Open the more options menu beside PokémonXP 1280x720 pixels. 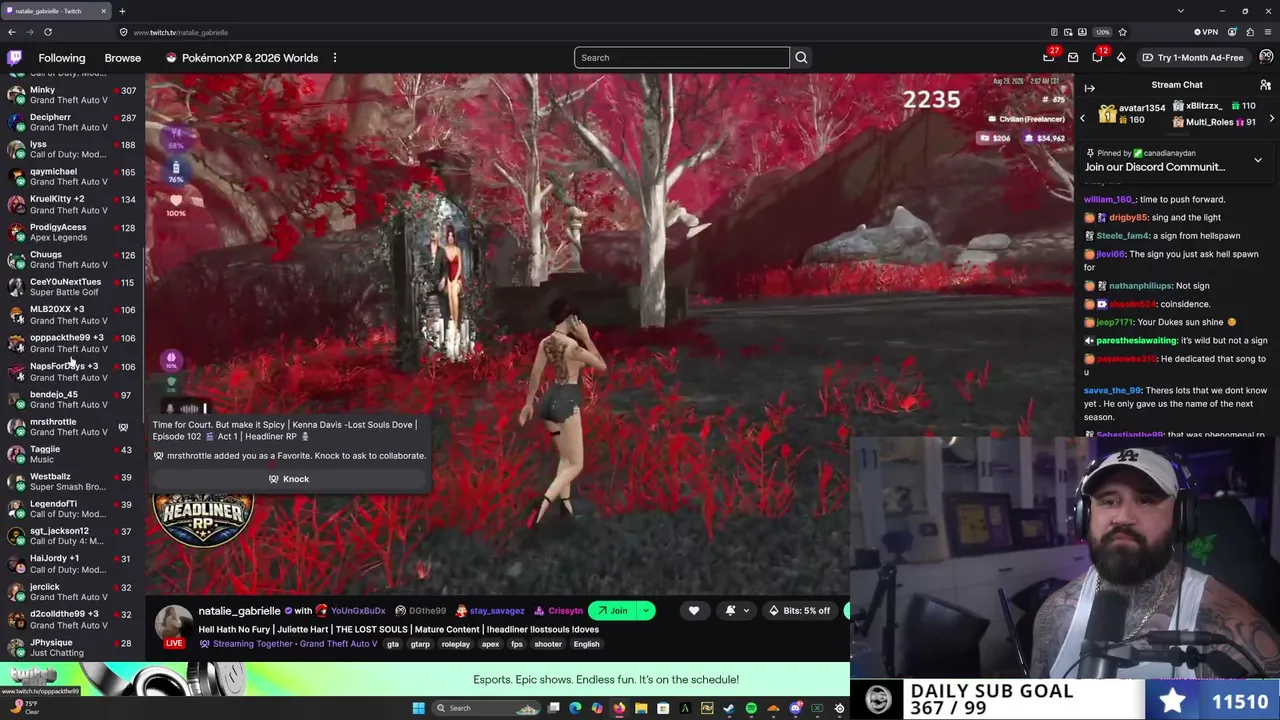click(335, 58)
